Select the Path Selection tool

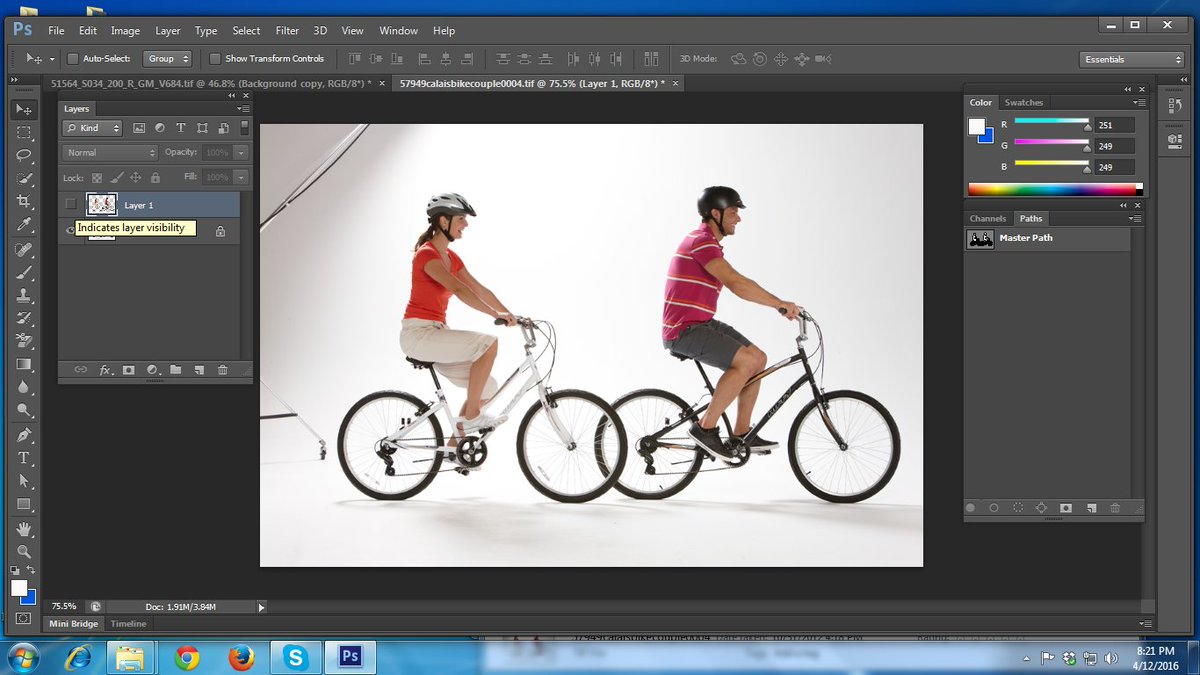pos(24,481)
